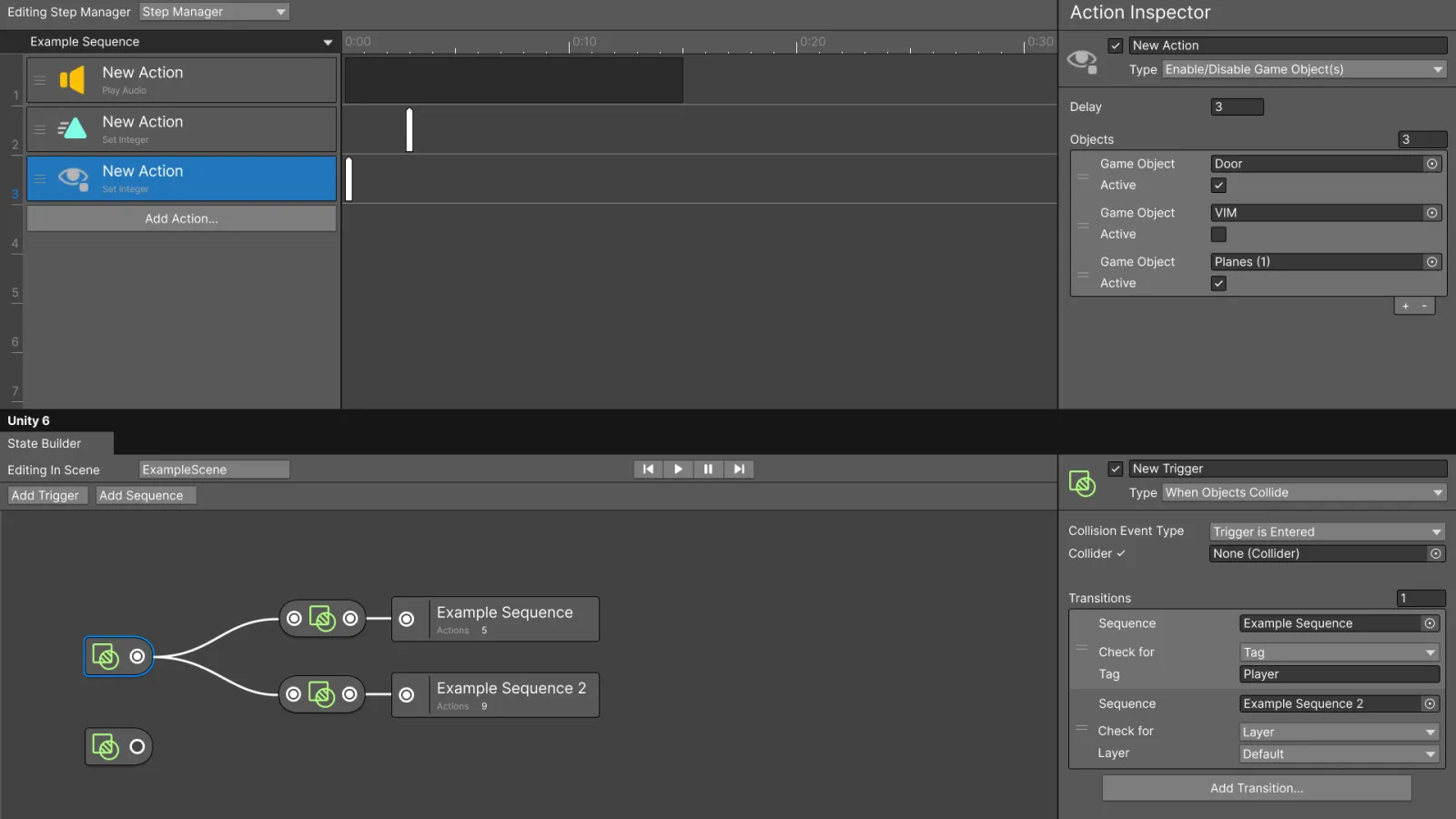Click the eye icon in selected action row
1456x819 pixels.
[73, 178]
